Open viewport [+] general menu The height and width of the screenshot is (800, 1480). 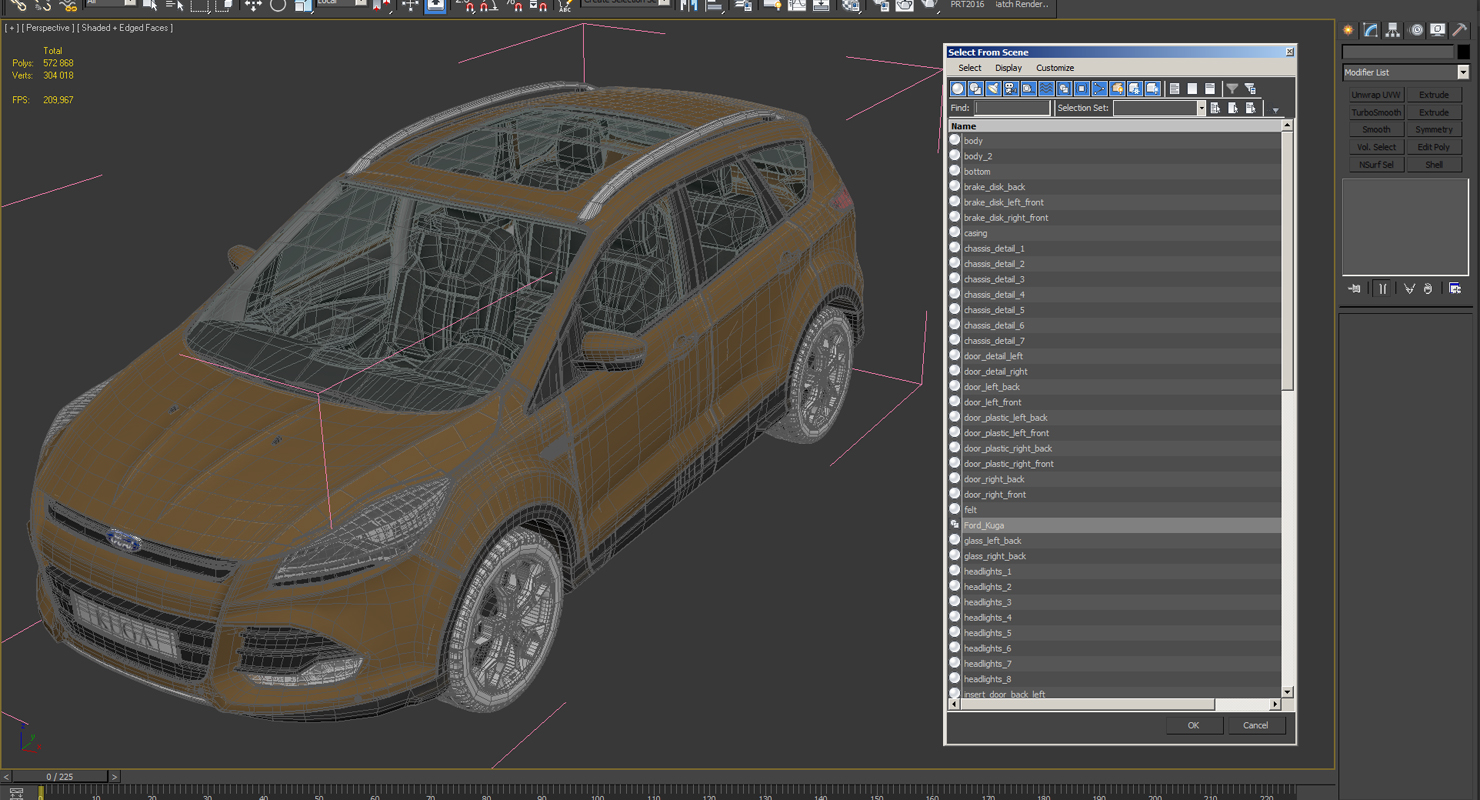[11, 28]
